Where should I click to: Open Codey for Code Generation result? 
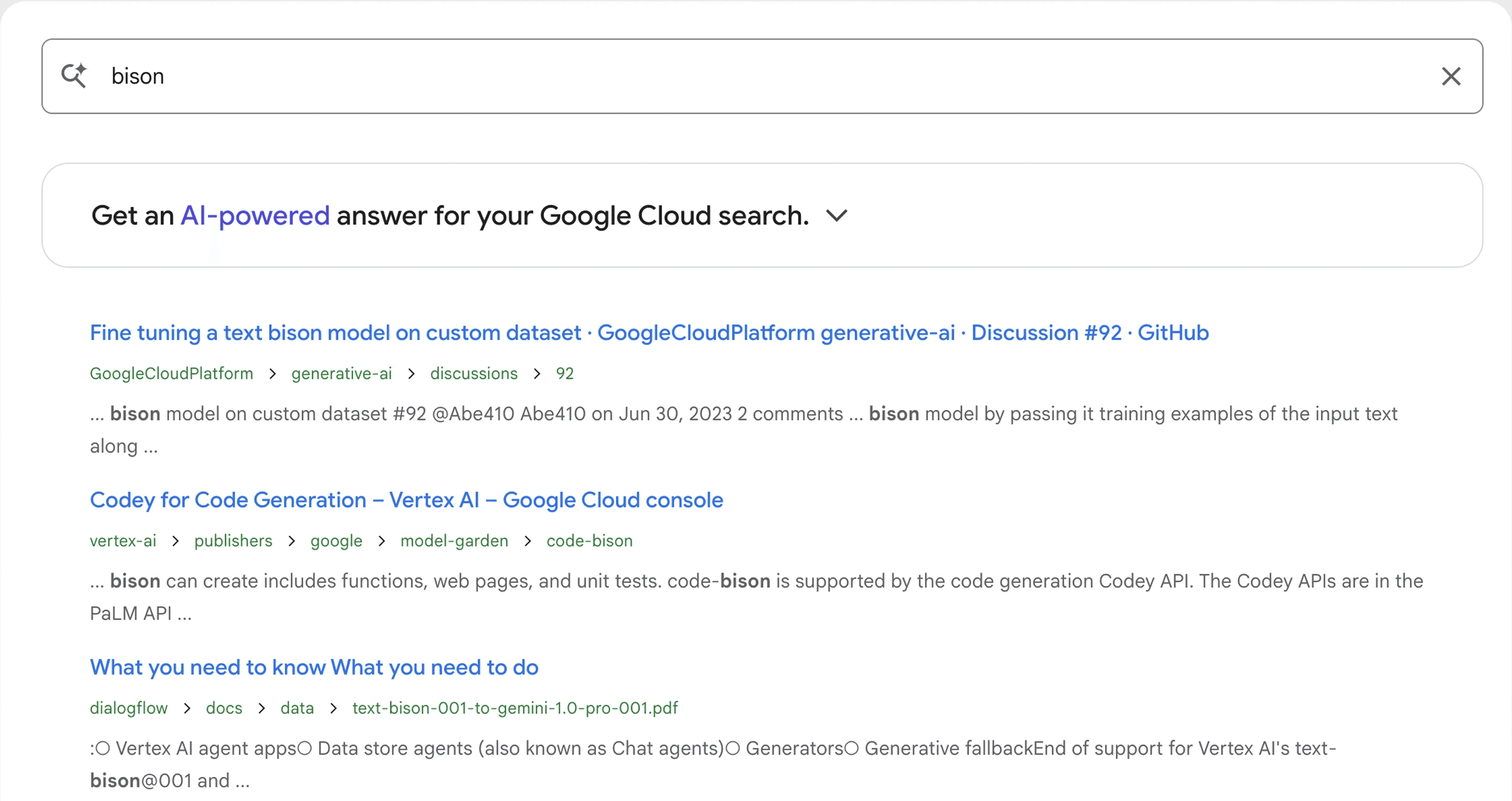406,500
